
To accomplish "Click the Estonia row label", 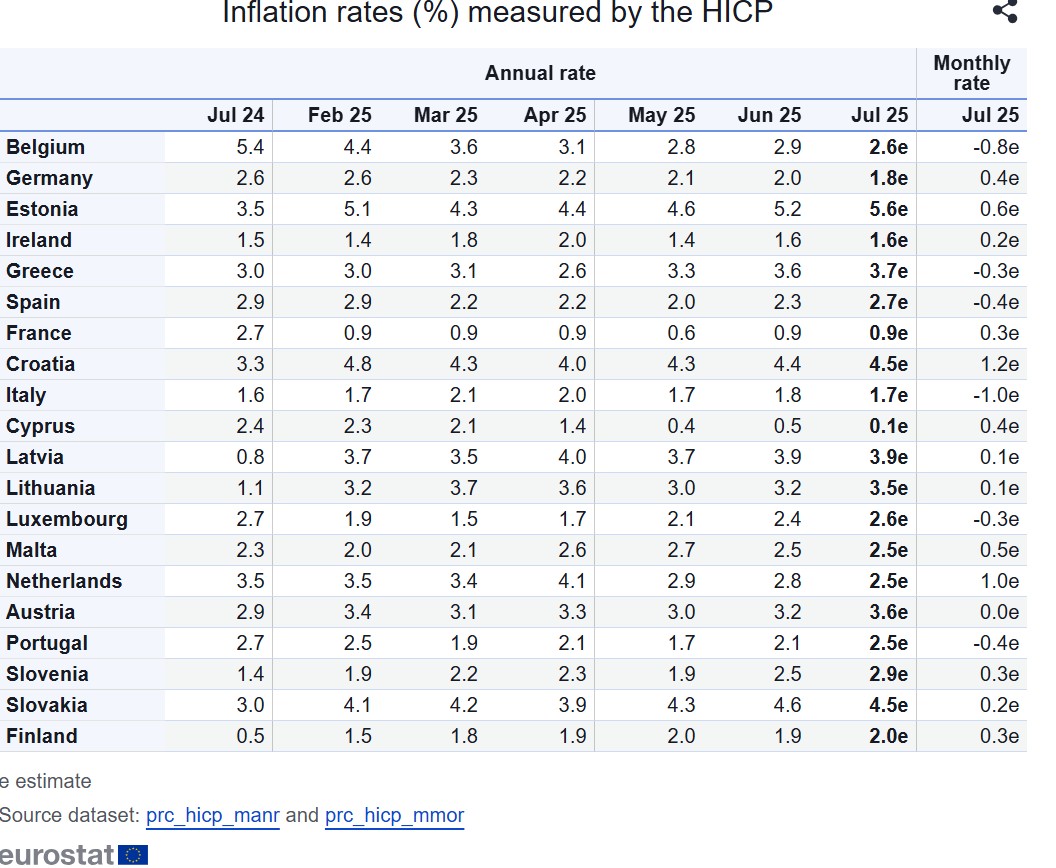I will pos(42,209).
